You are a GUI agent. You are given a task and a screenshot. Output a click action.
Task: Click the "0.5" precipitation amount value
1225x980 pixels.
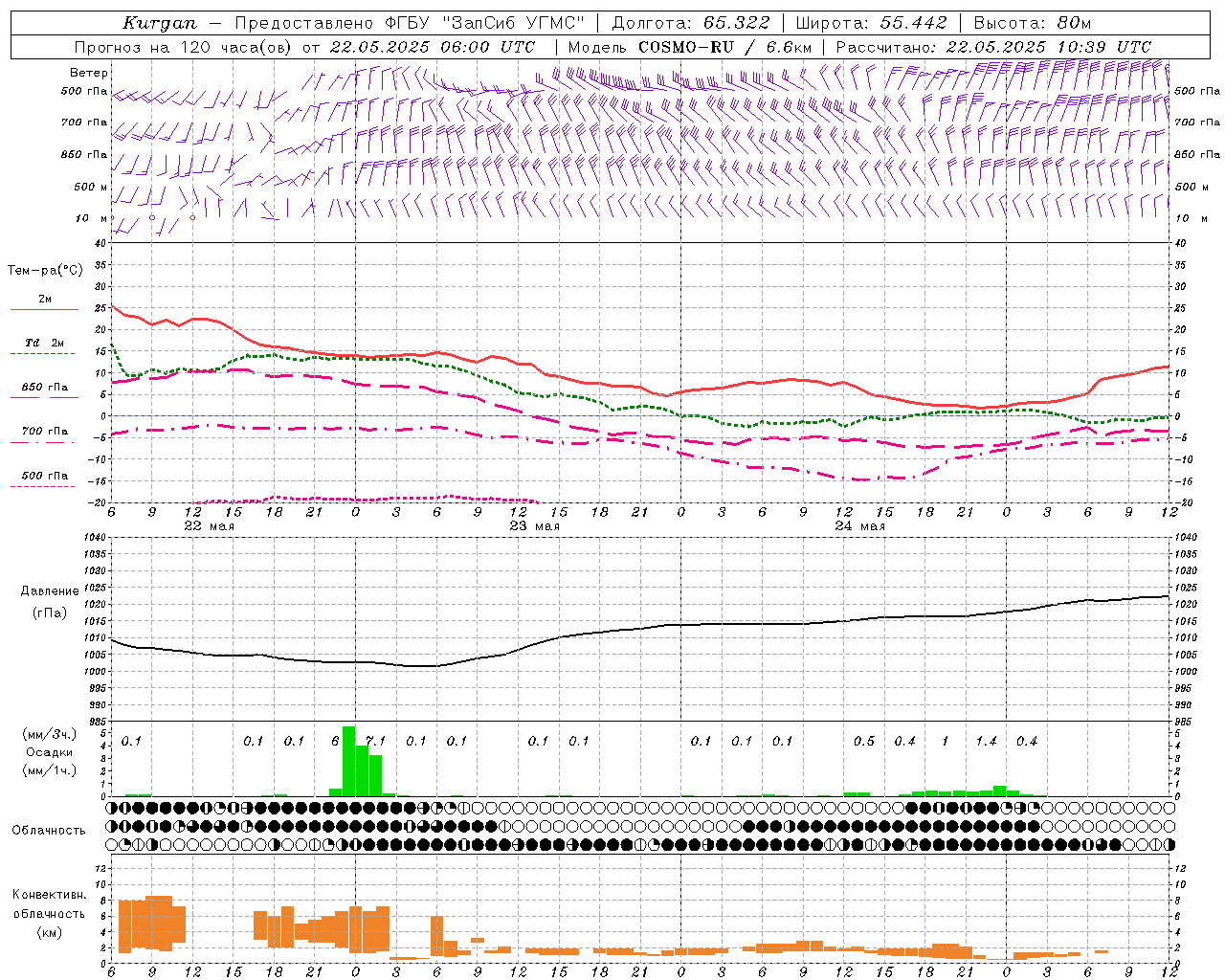(864, 741)
